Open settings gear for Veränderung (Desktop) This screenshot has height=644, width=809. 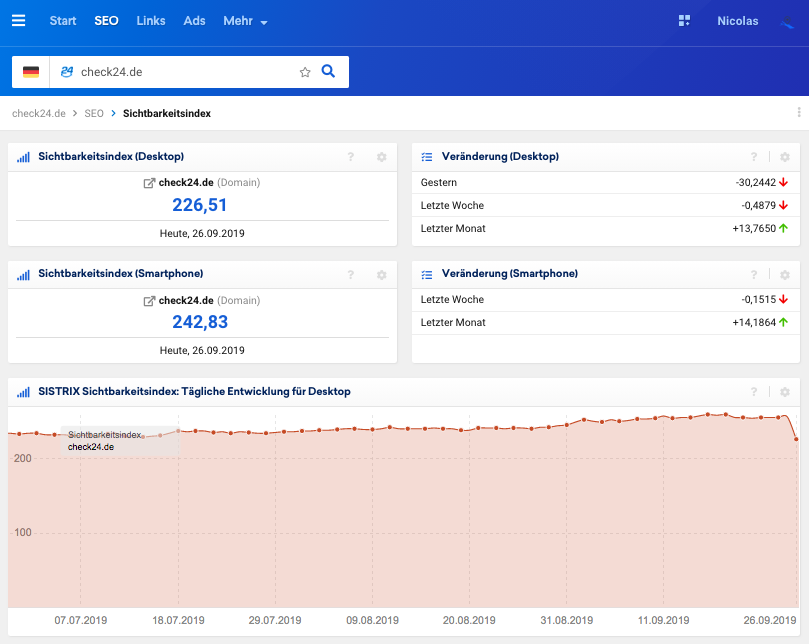(785, 157)
